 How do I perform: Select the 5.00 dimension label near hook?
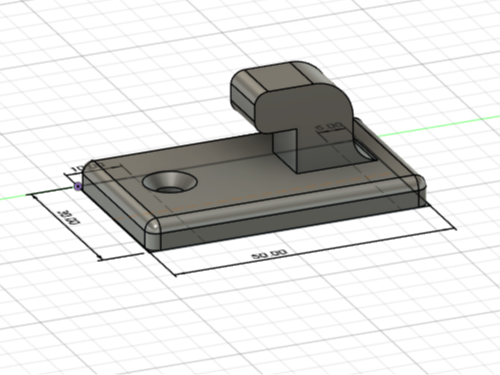(x=330, y=127)
